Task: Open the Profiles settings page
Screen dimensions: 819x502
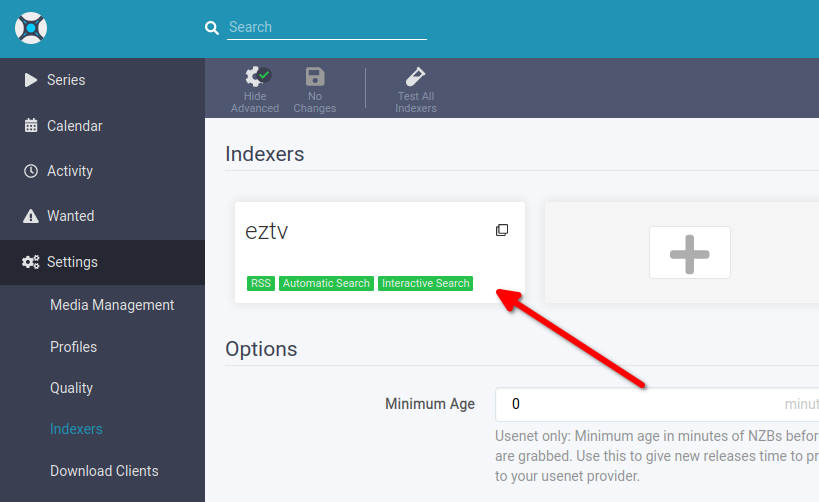Action: point(74,347)
